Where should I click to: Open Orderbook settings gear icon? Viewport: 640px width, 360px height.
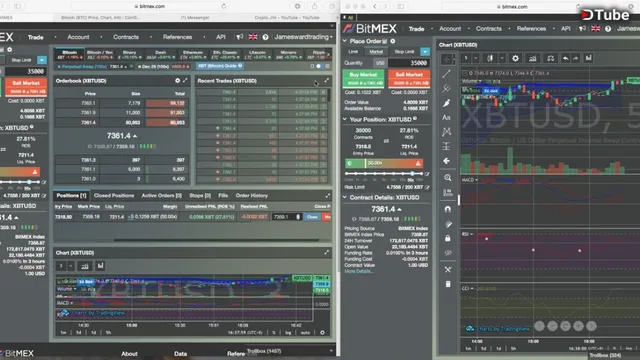pos(178,81)
